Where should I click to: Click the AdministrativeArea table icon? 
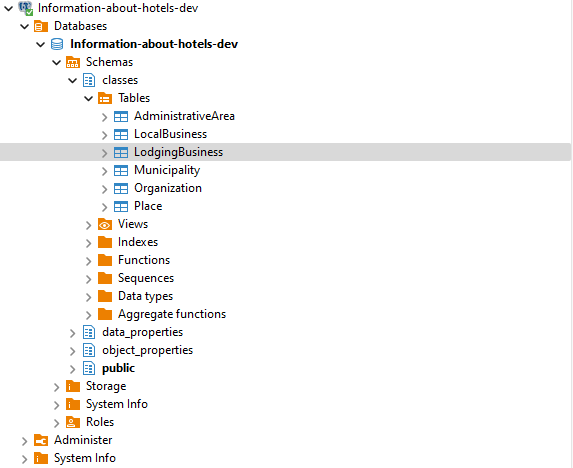coord(121,117)
